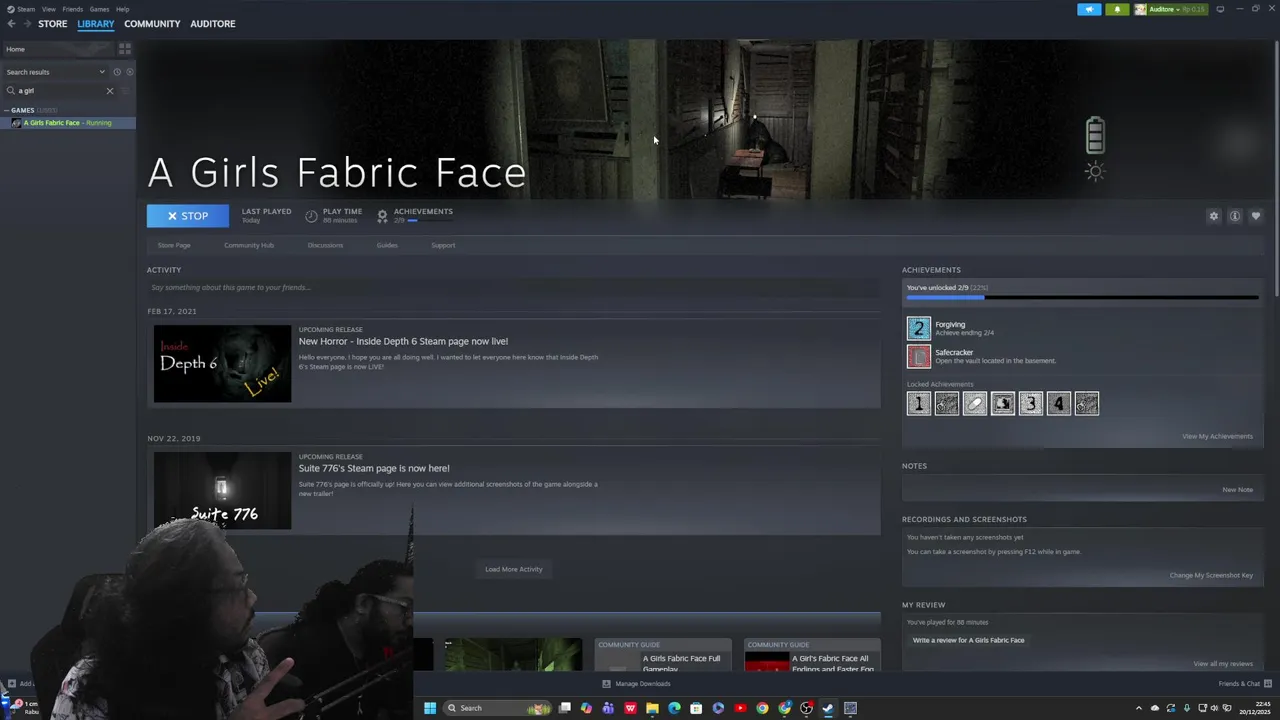Open File Explorer from the taskbar

[x=652, y=708]
